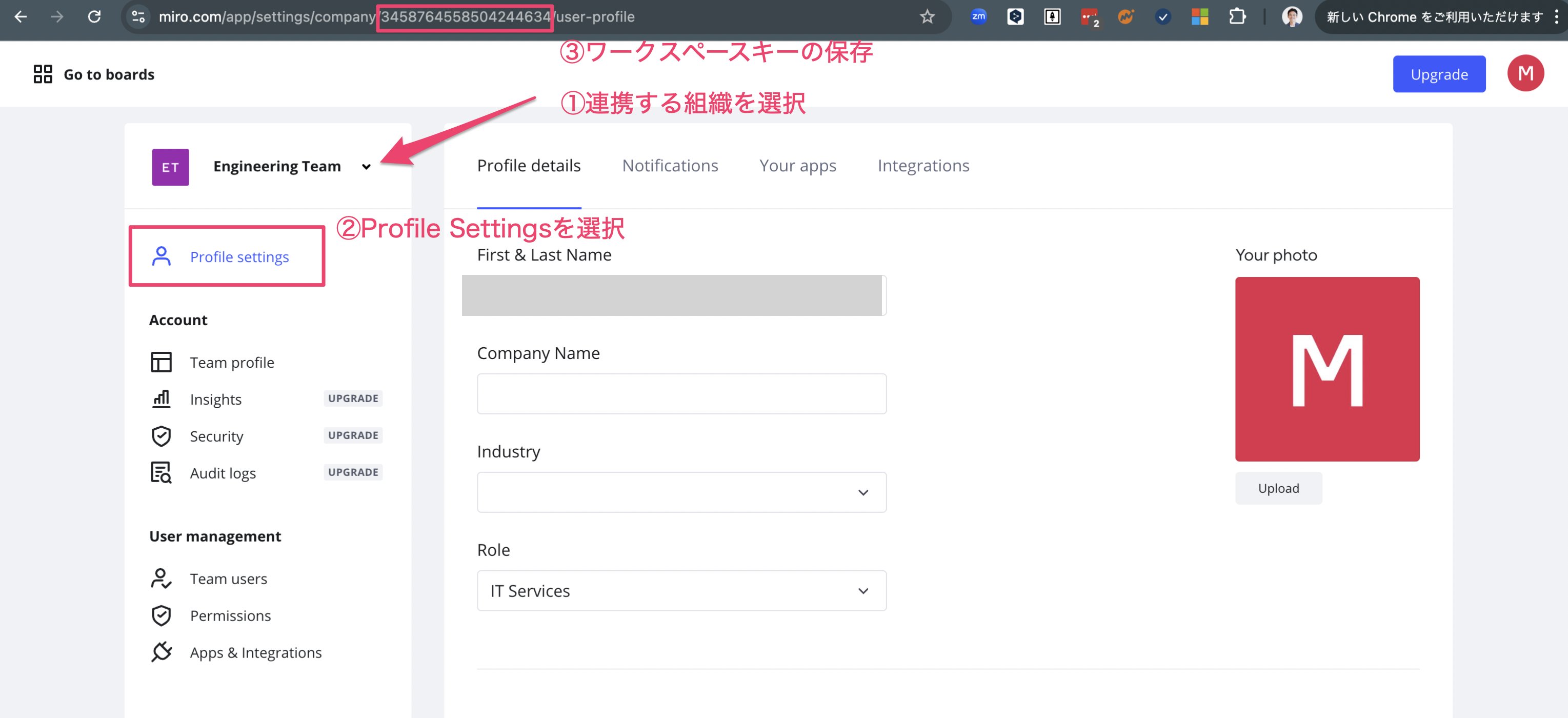Open Team profile in sidebar

[x=232, y=363]
